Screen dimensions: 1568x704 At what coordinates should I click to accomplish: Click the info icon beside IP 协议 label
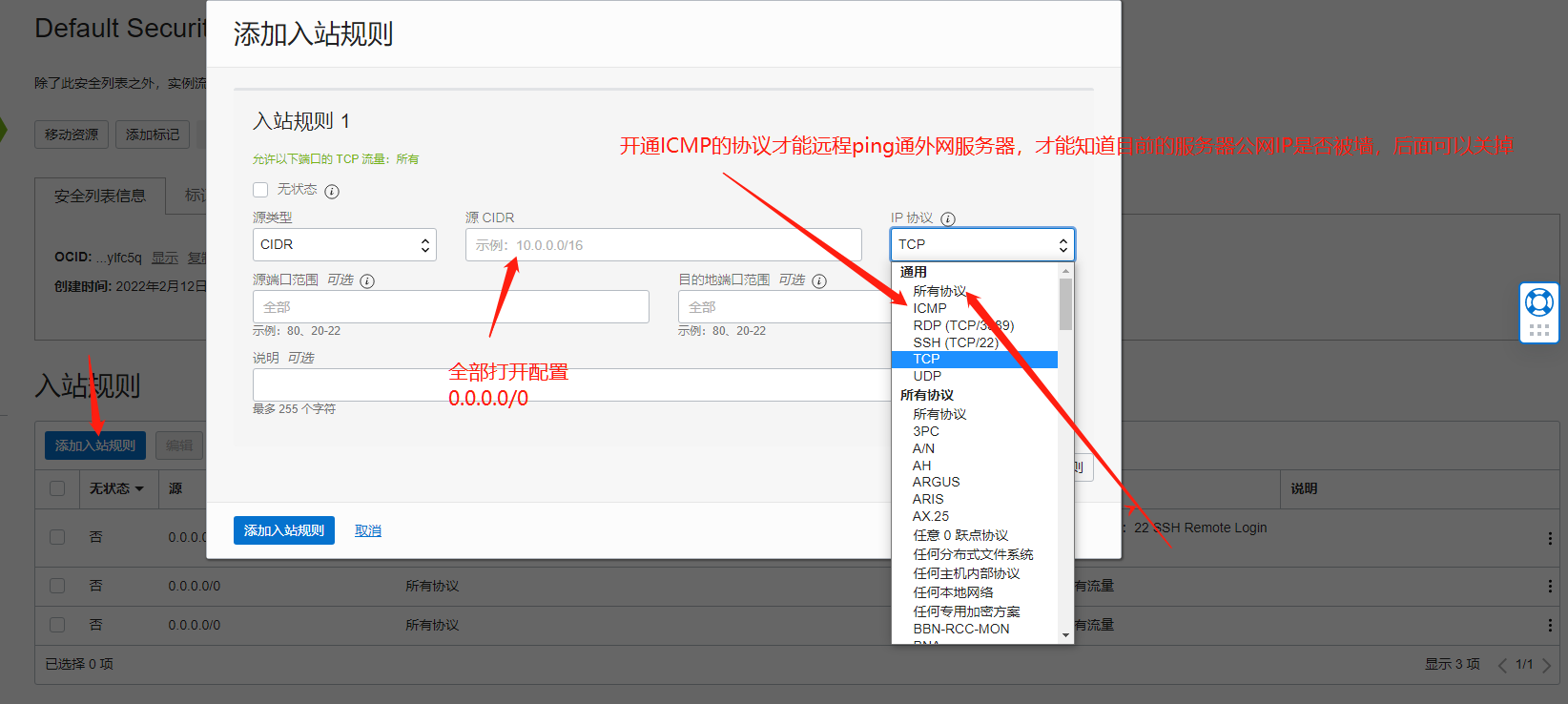[948, 218]
